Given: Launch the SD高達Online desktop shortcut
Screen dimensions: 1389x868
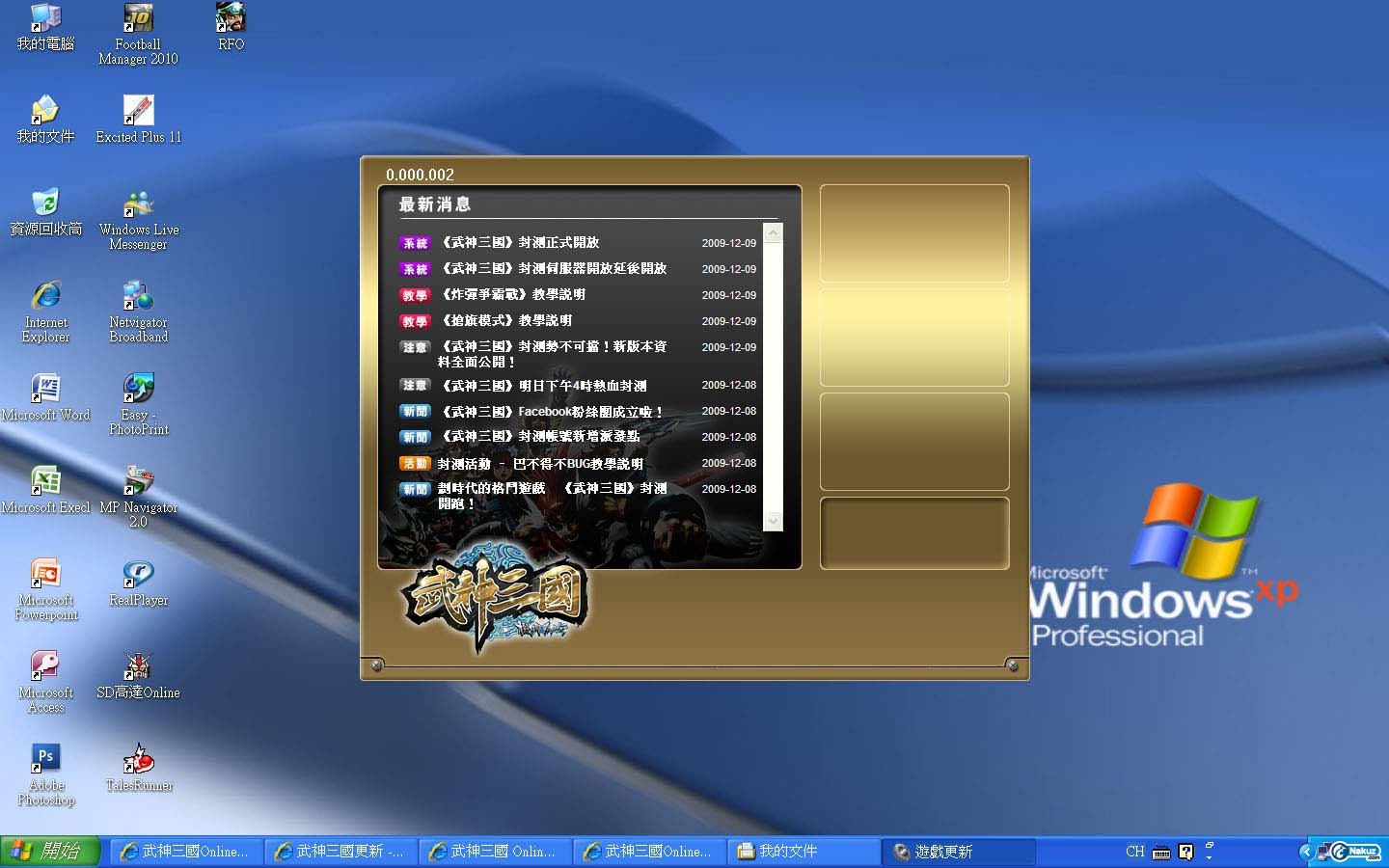Looking at the screenshot, I should pos(138,666).
